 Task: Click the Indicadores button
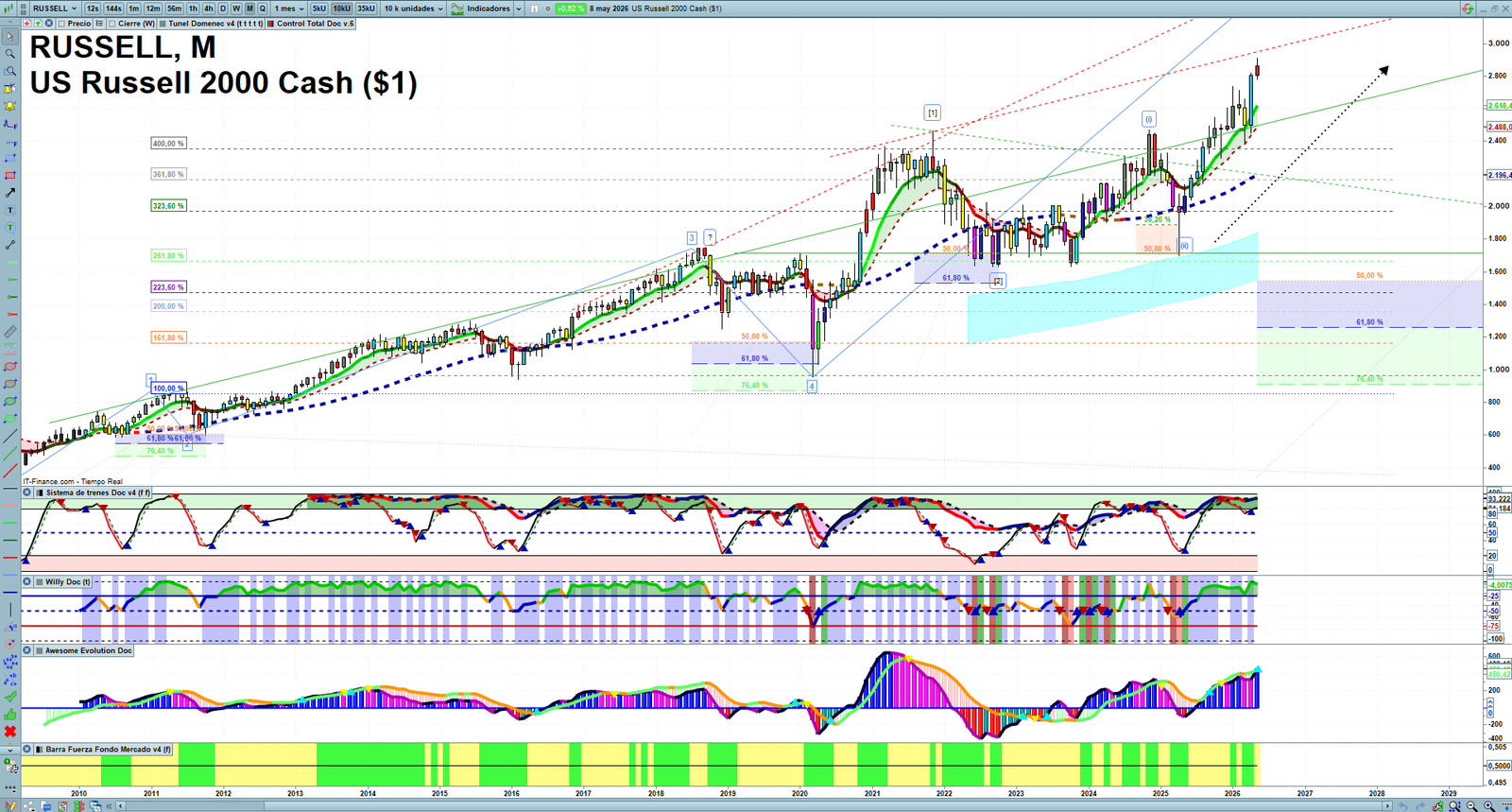pyautogui.click(x=480, y=9)
